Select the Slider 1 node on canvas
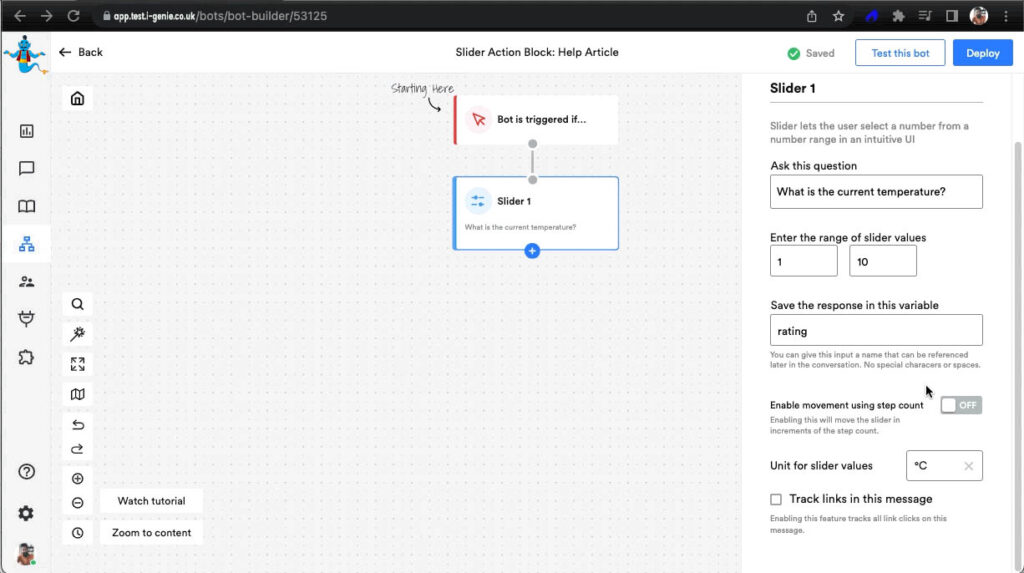Image resolution: width=1024 pixels, height=573 pixels. click(x=535, y=212)
